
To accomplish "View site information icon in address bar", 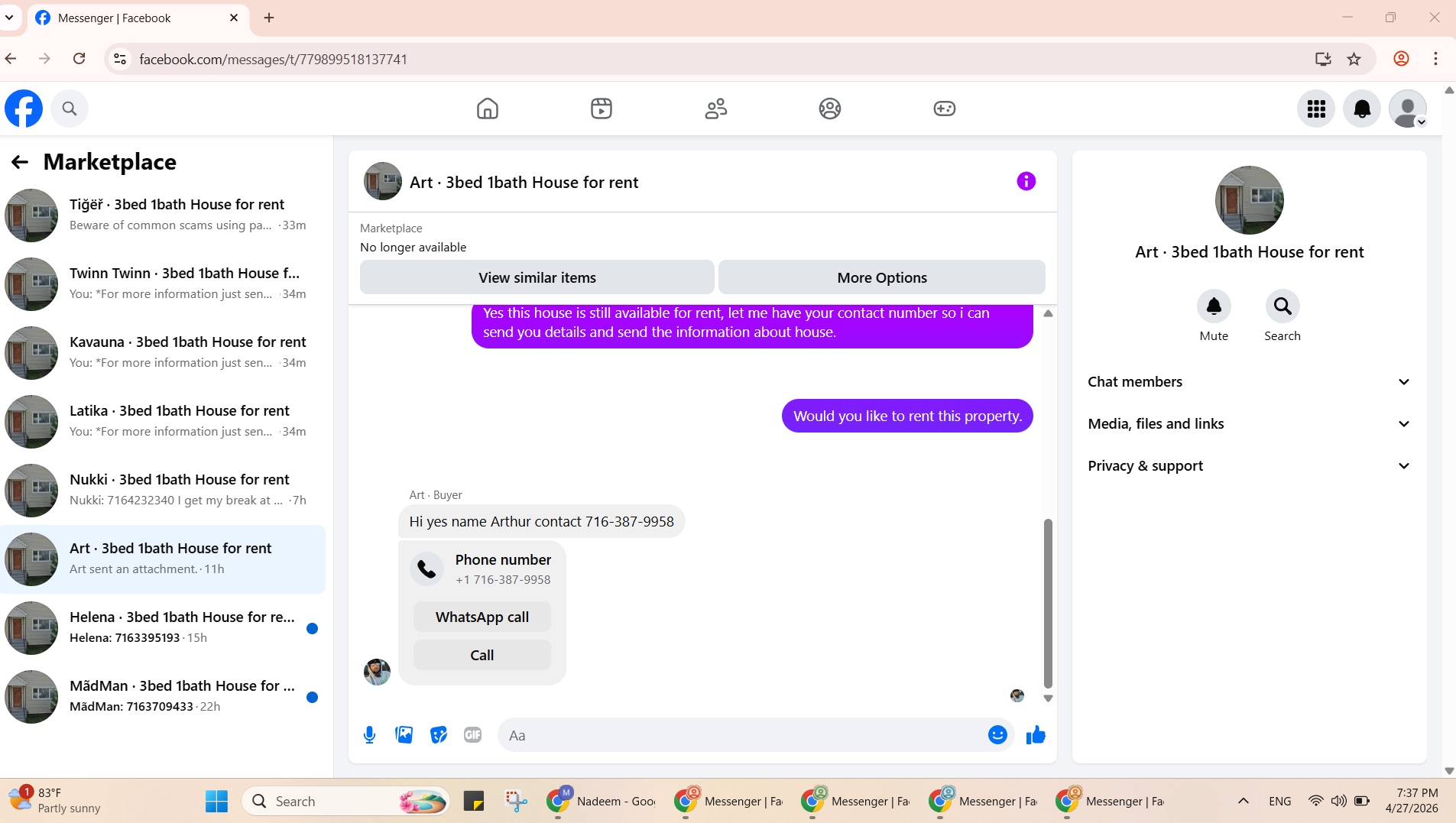I will point(120,59).
